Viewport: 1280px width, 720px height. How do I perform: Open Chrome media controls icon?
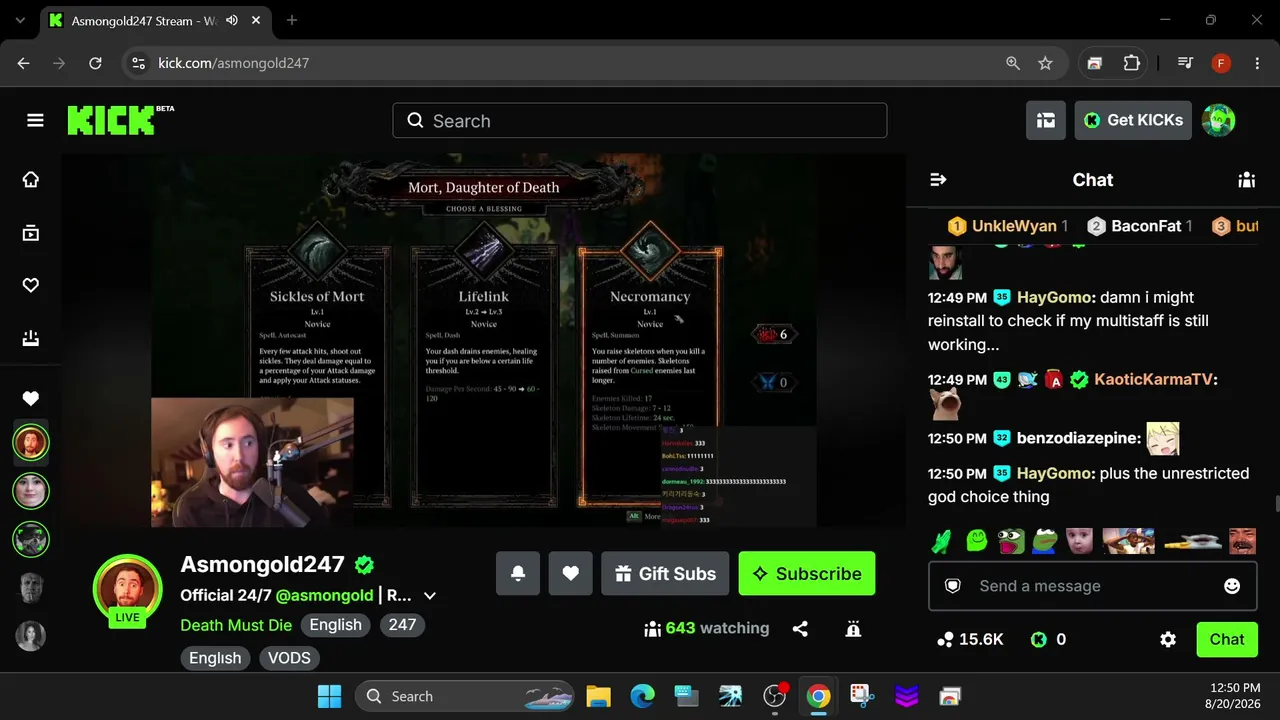(x=1185, y=63)
